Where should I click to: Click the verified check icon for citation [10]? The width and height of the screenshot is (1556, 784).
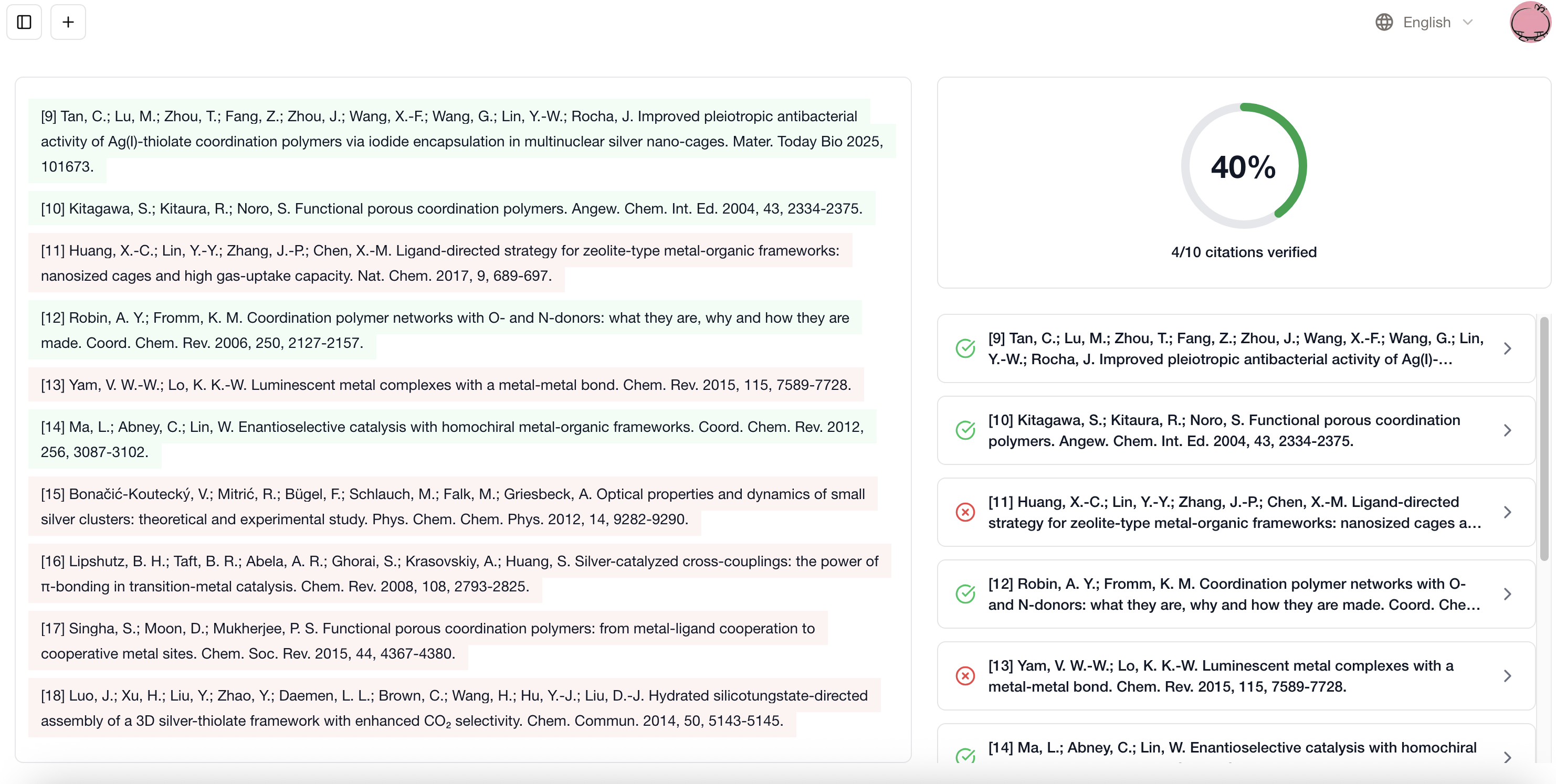965,430
